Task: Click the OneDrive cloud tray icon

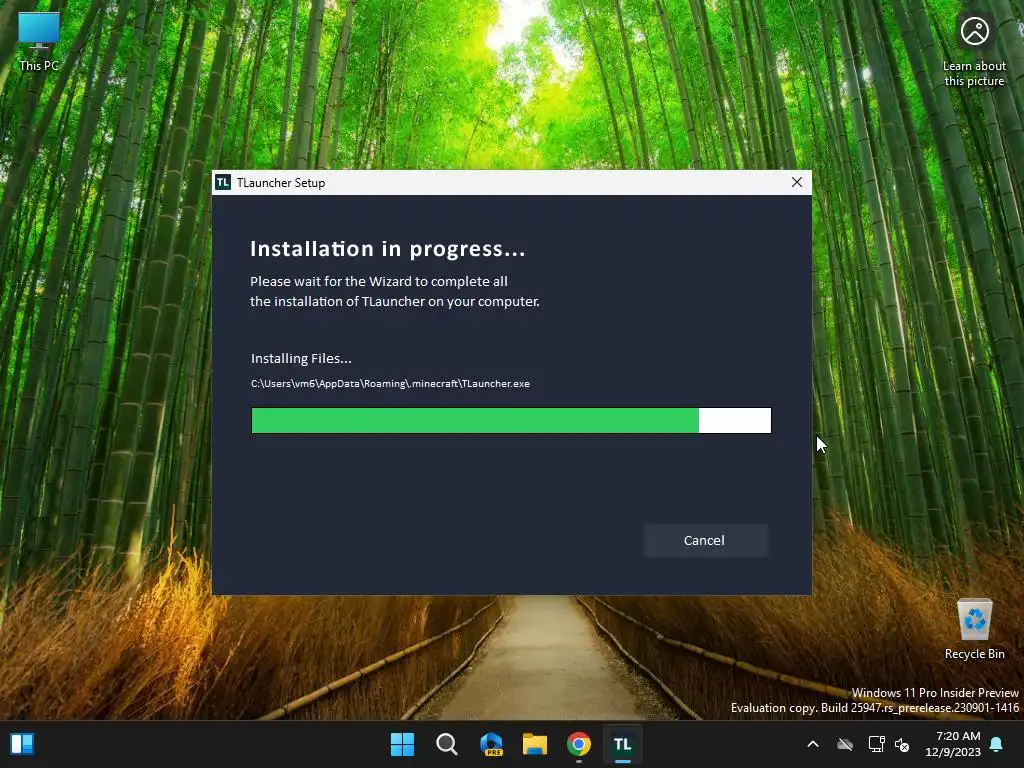Action: [845, 744]
